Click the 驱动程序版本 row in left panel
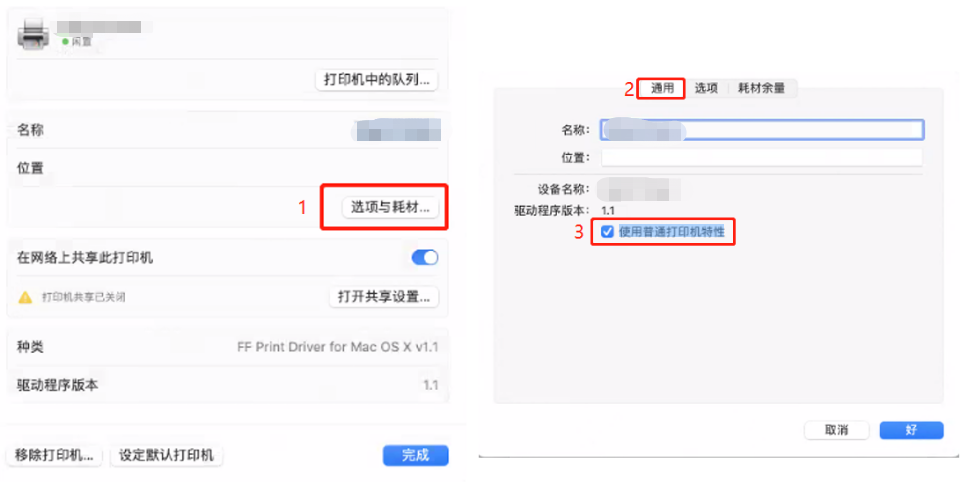This screenshot has width=972, height=483. 228,385
